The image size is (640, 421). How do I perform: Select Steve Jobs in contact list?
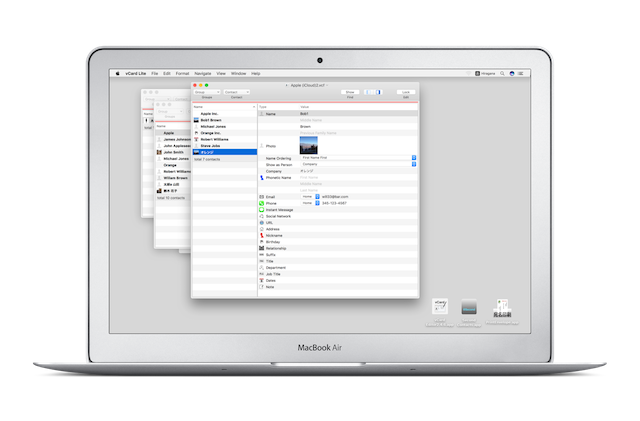tap(224, 146)
